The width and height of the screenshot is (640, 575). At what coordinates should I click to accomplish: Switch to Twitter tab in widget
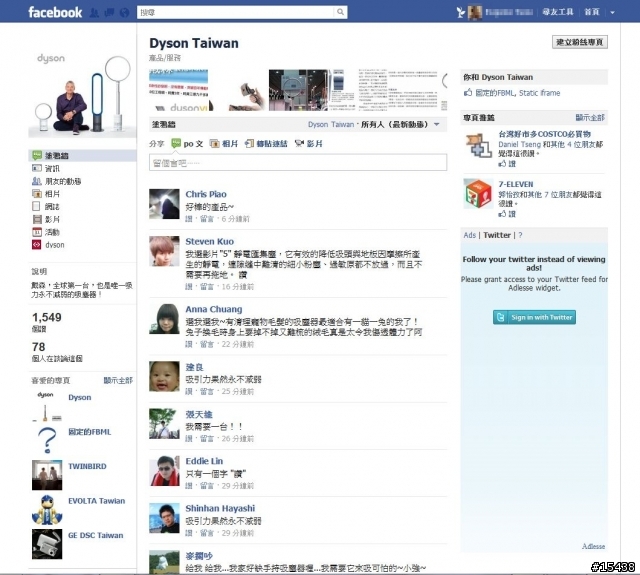click(497, 235)
